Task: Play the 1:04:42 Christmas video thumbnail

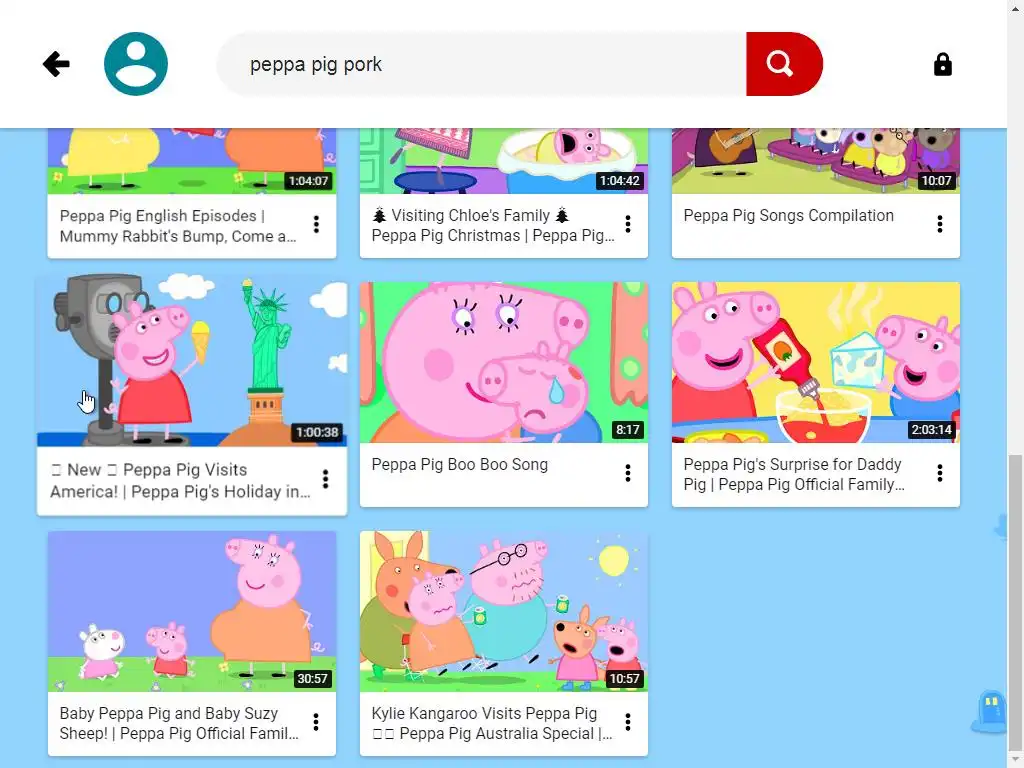Action: click(x=504, y=161)
